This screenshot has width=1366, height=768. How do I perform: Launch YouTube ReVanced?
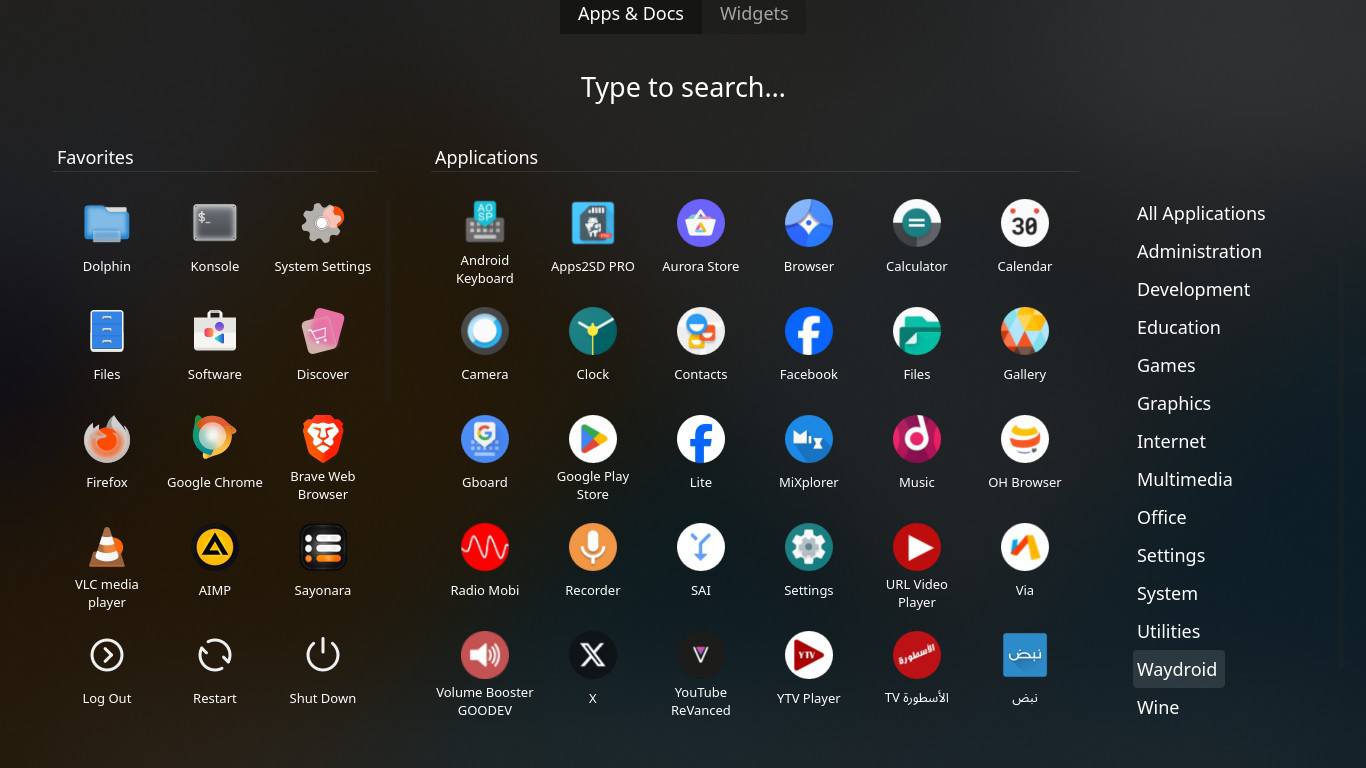[x=701, y=655]
